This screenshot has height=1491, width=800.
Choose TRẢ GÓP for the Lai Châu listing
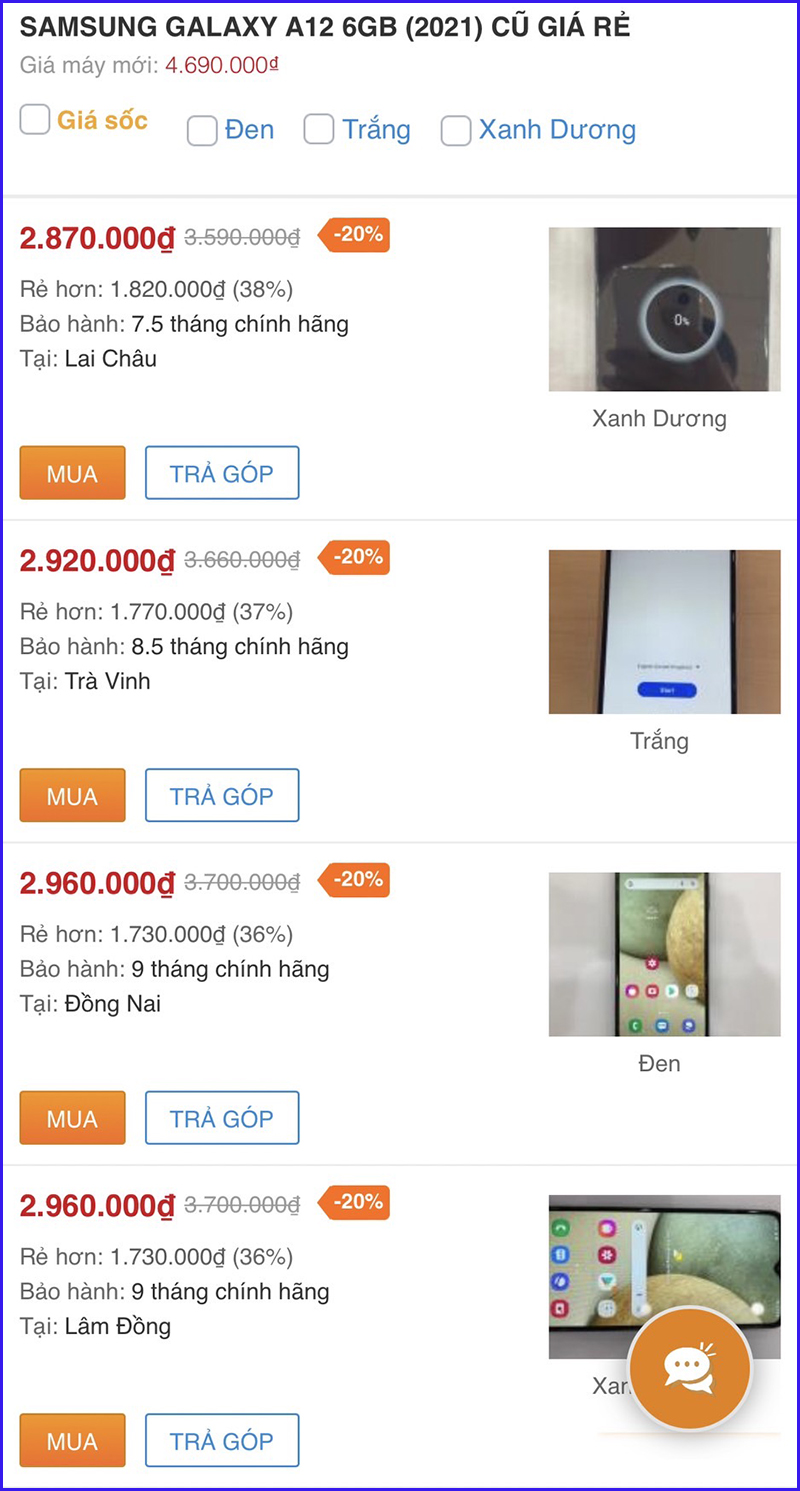[x=222, y=473]
